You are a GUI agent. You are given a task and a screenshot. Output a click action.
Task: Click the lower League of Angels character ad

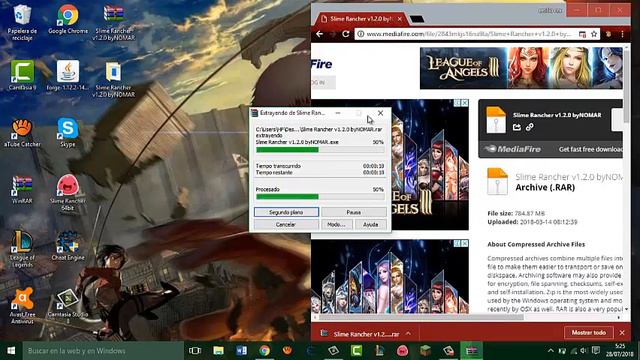[x=390, y=277]
